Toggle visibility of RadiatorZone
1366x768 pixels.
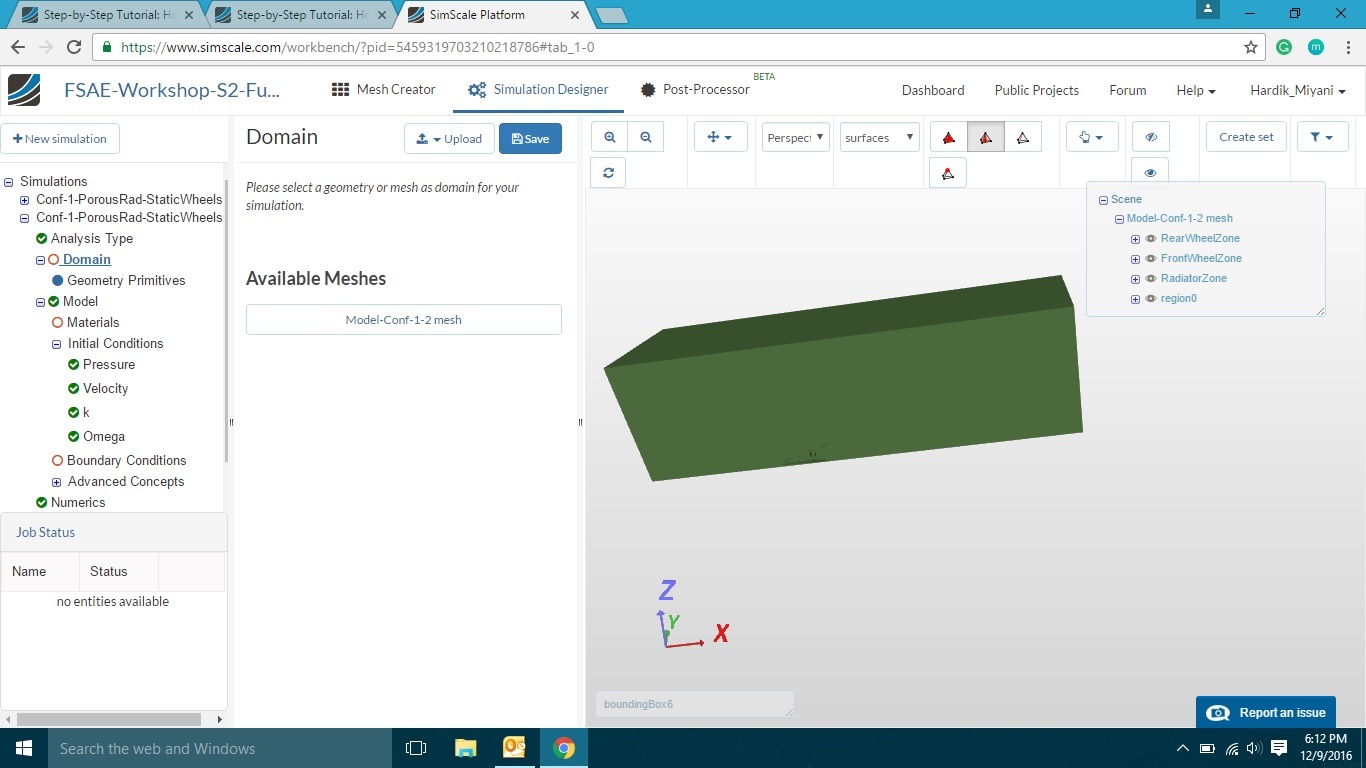click(1151, 279)
